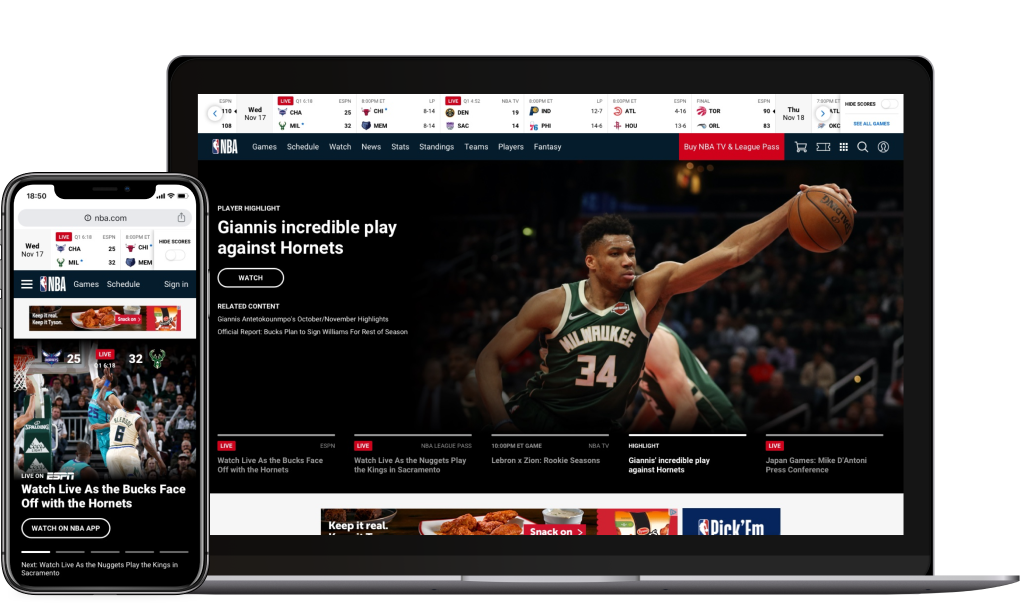Open Standings in laptop navigation
This screenshot has width=1020, height=610.
pyautogui.click(x=436, y=147)
